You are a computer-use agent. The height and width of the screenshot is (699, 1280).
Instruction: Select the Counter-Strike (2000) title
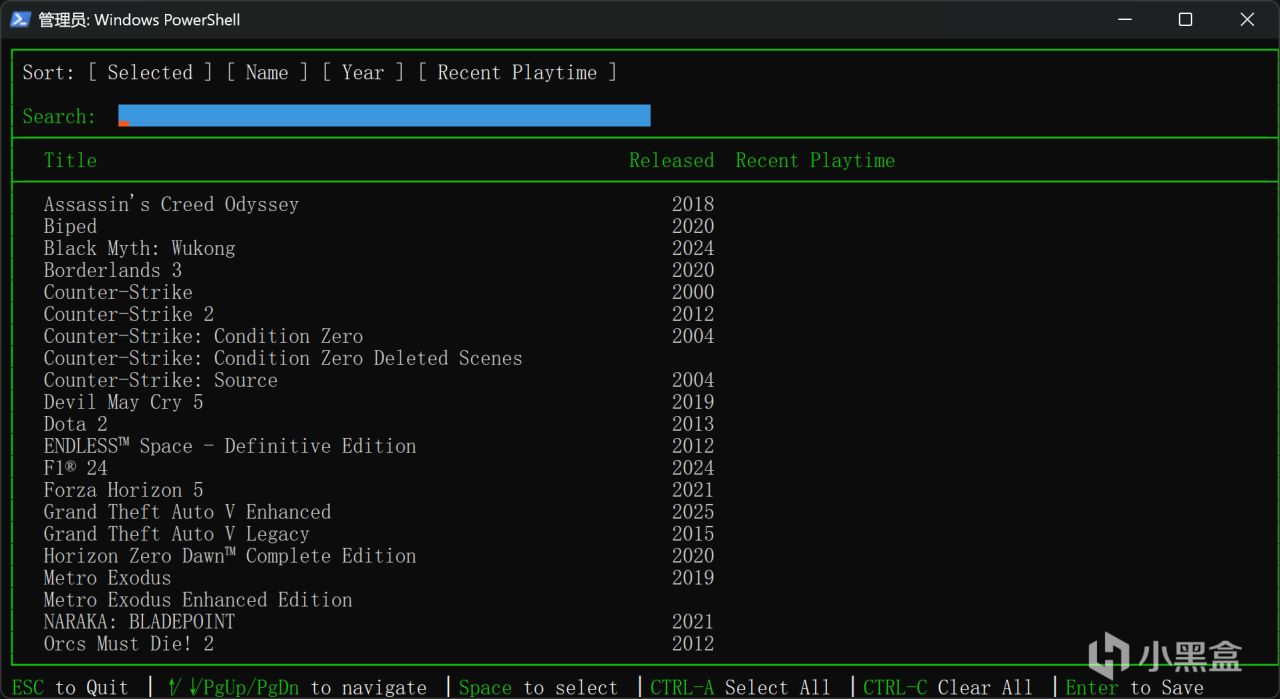tap(118, 292)
